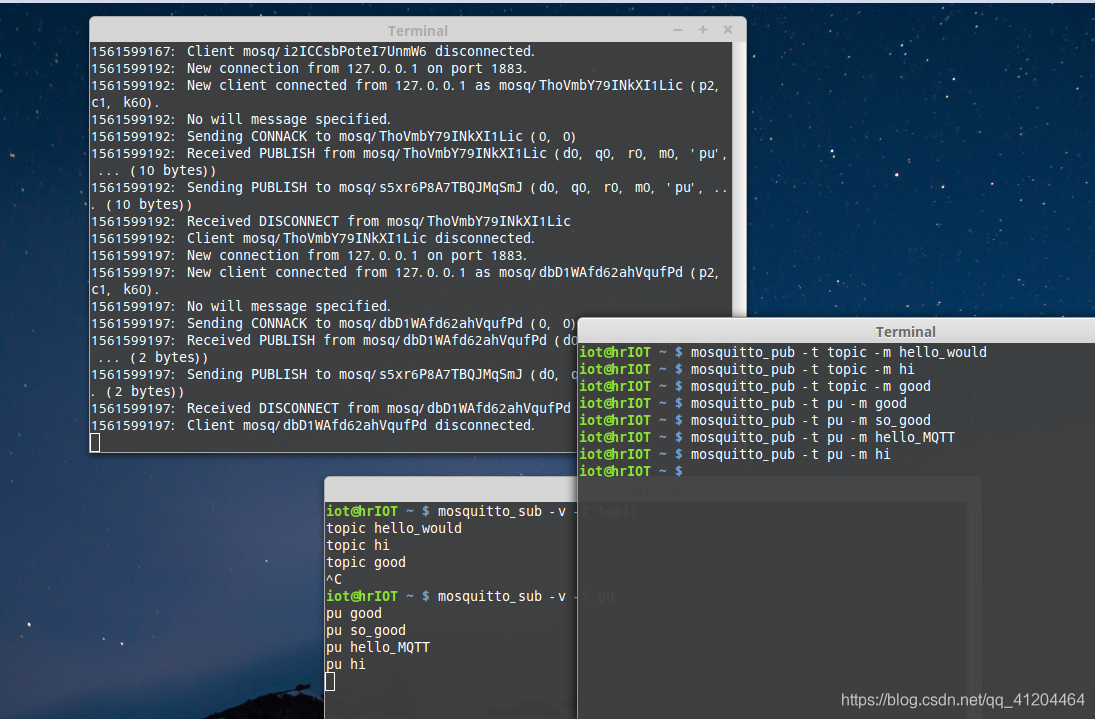This screenshot has height=719, width=1095.
Task: Click the 1561599197 'No will message specified' line
Action: point(241,306)
